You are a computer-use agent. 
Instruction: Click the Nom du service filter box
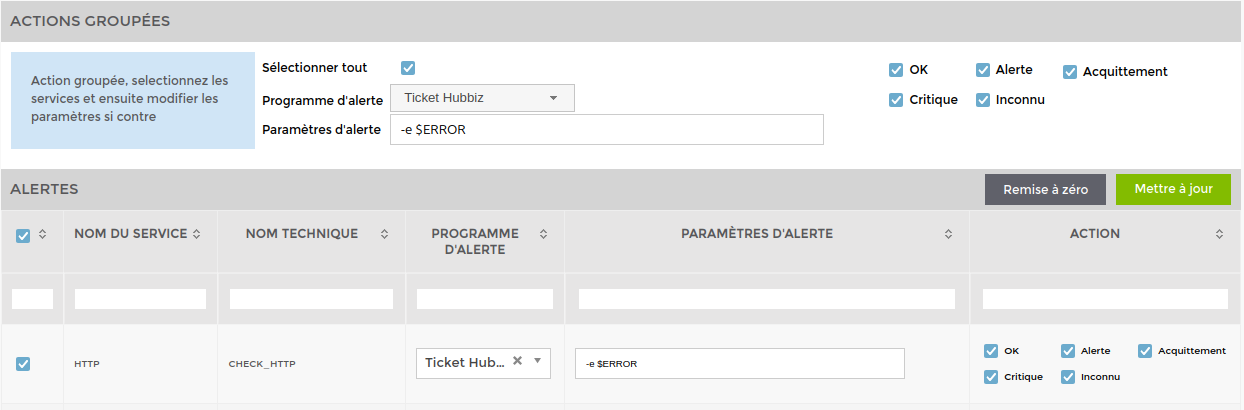point(140,299)
